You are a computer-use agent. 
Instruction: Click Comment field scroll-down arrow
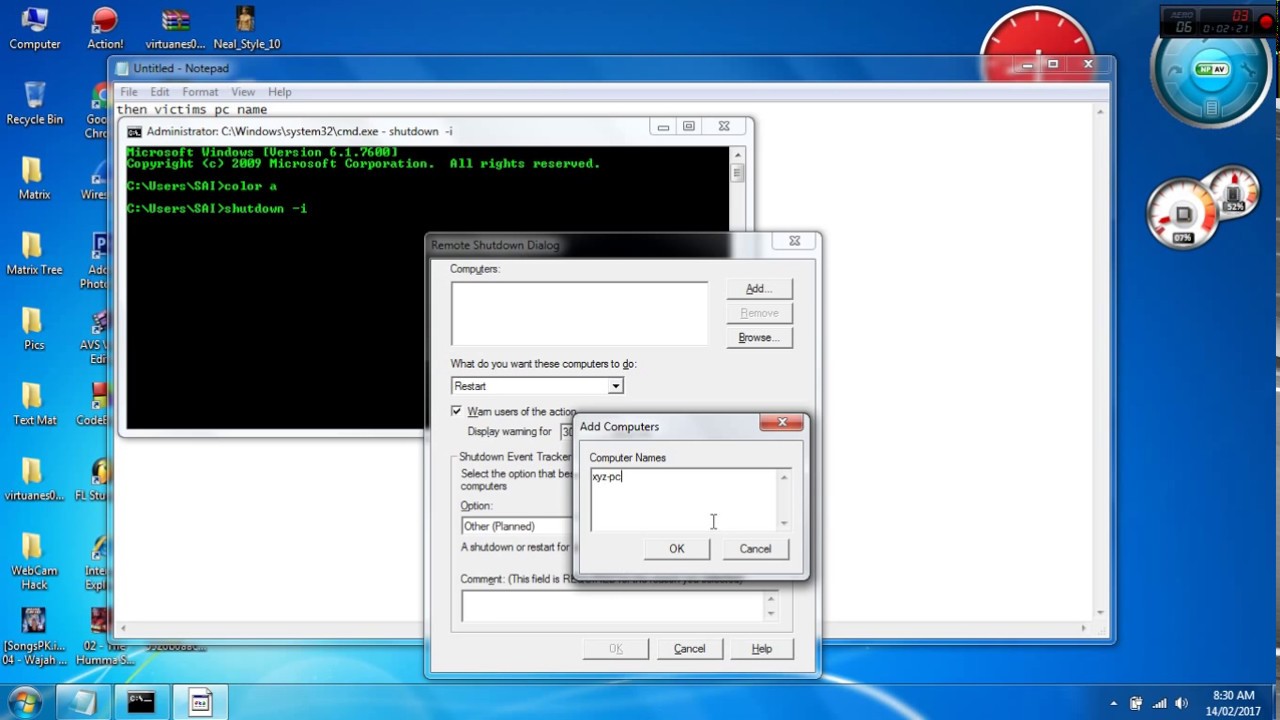coord(771,613)
